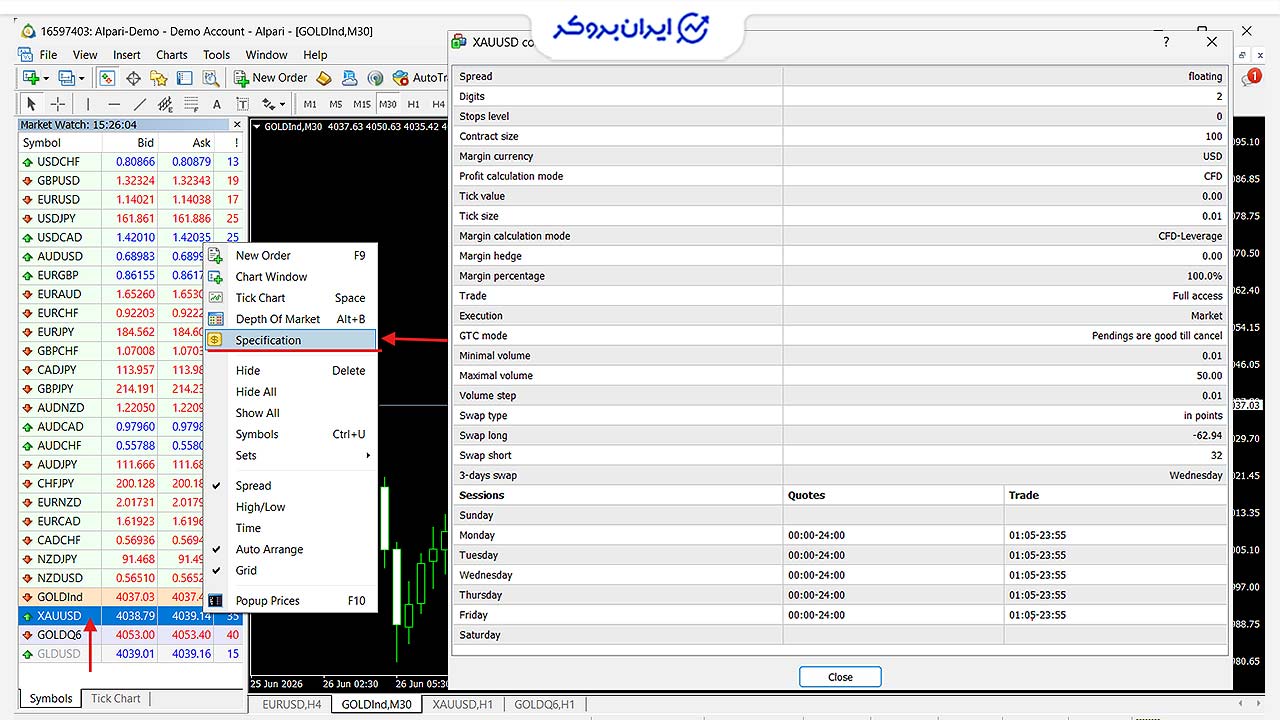This screenshot has height=720, width=1280.
Task: Pick the vertical line drawing tool
Action: tap(88, 104)
